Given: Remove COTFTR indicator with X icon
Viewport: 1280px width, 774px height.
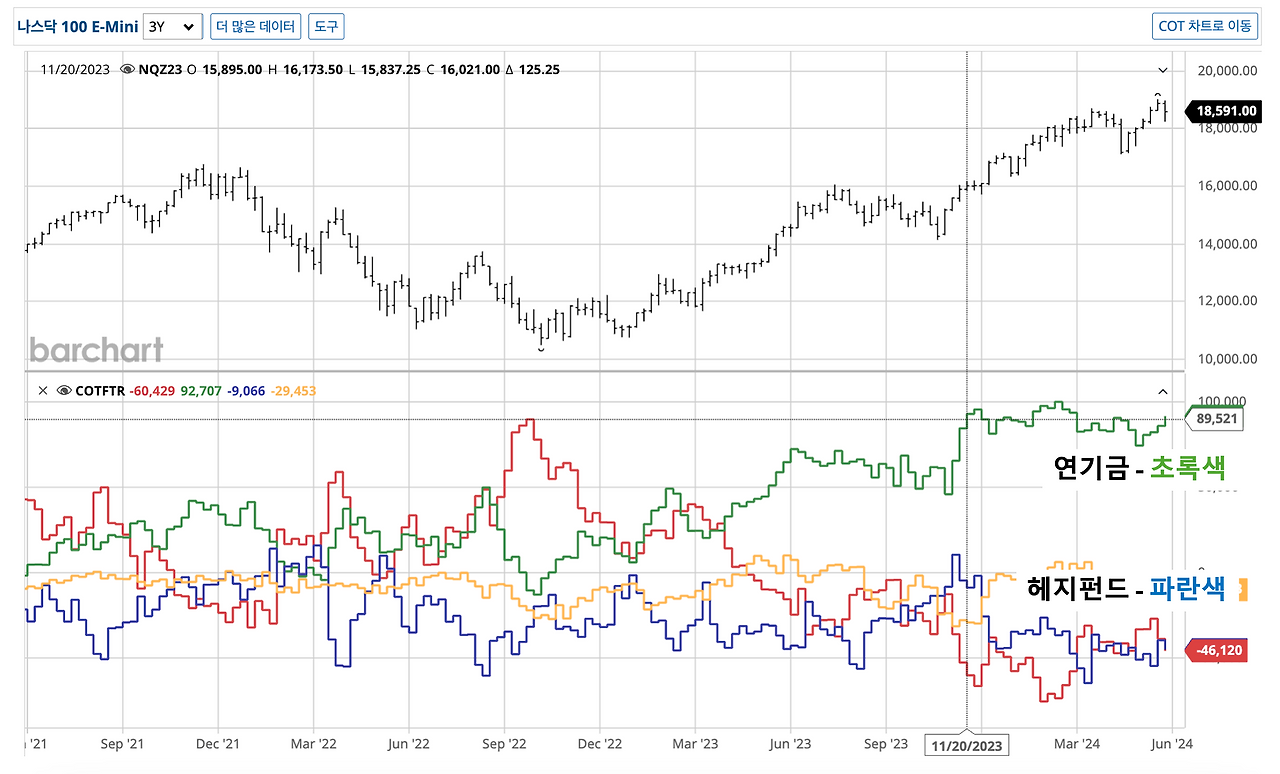Looking at the screenshot, I should pos(43,391).
